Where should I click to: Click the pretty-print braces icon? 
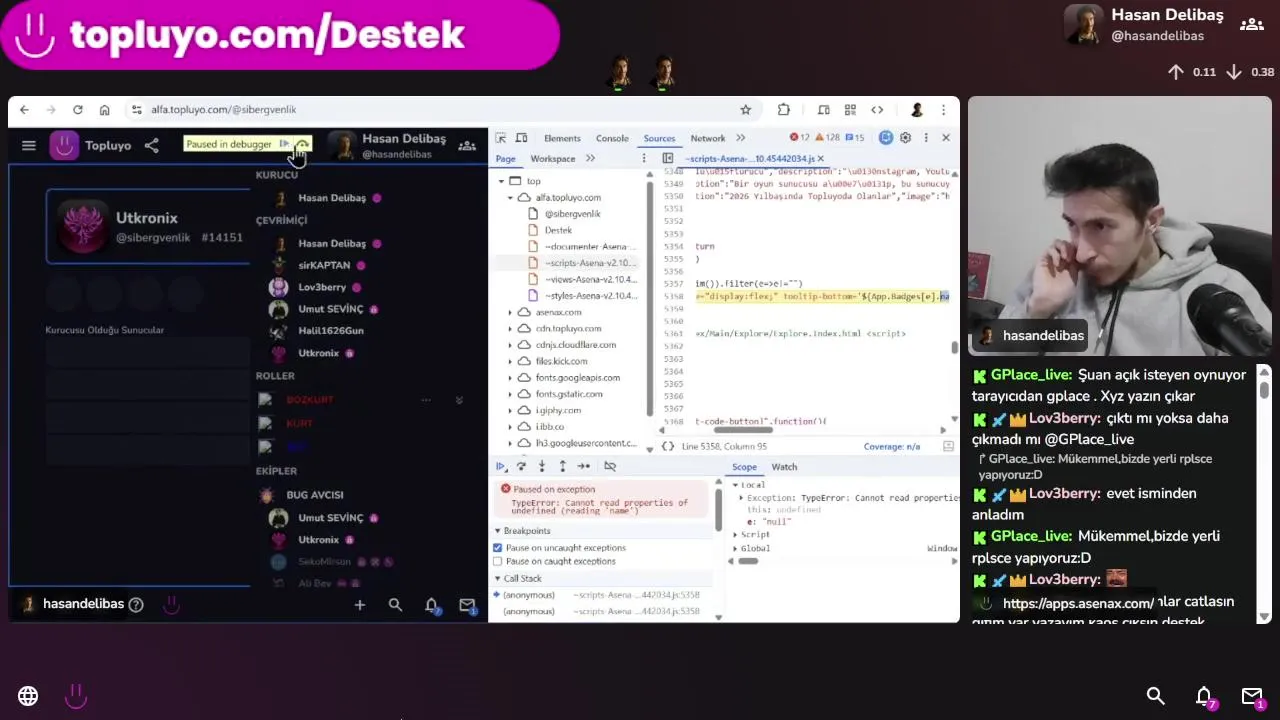[668, 446]
